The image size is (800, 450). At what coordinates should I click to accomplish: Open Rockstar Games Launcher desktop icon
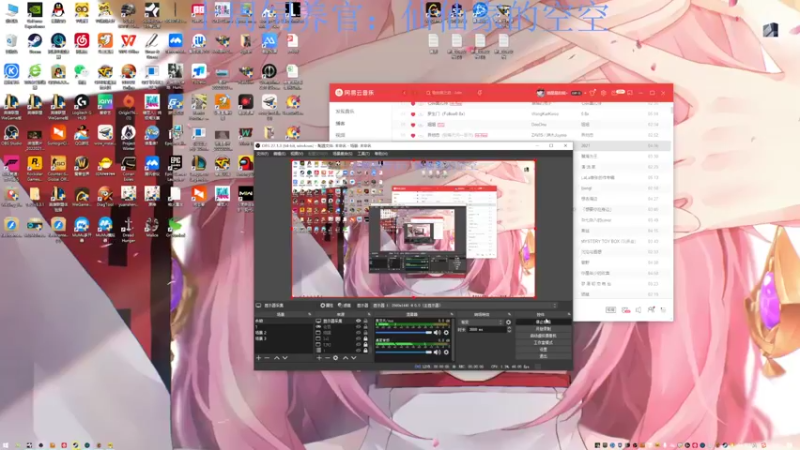tap(35, 167)
